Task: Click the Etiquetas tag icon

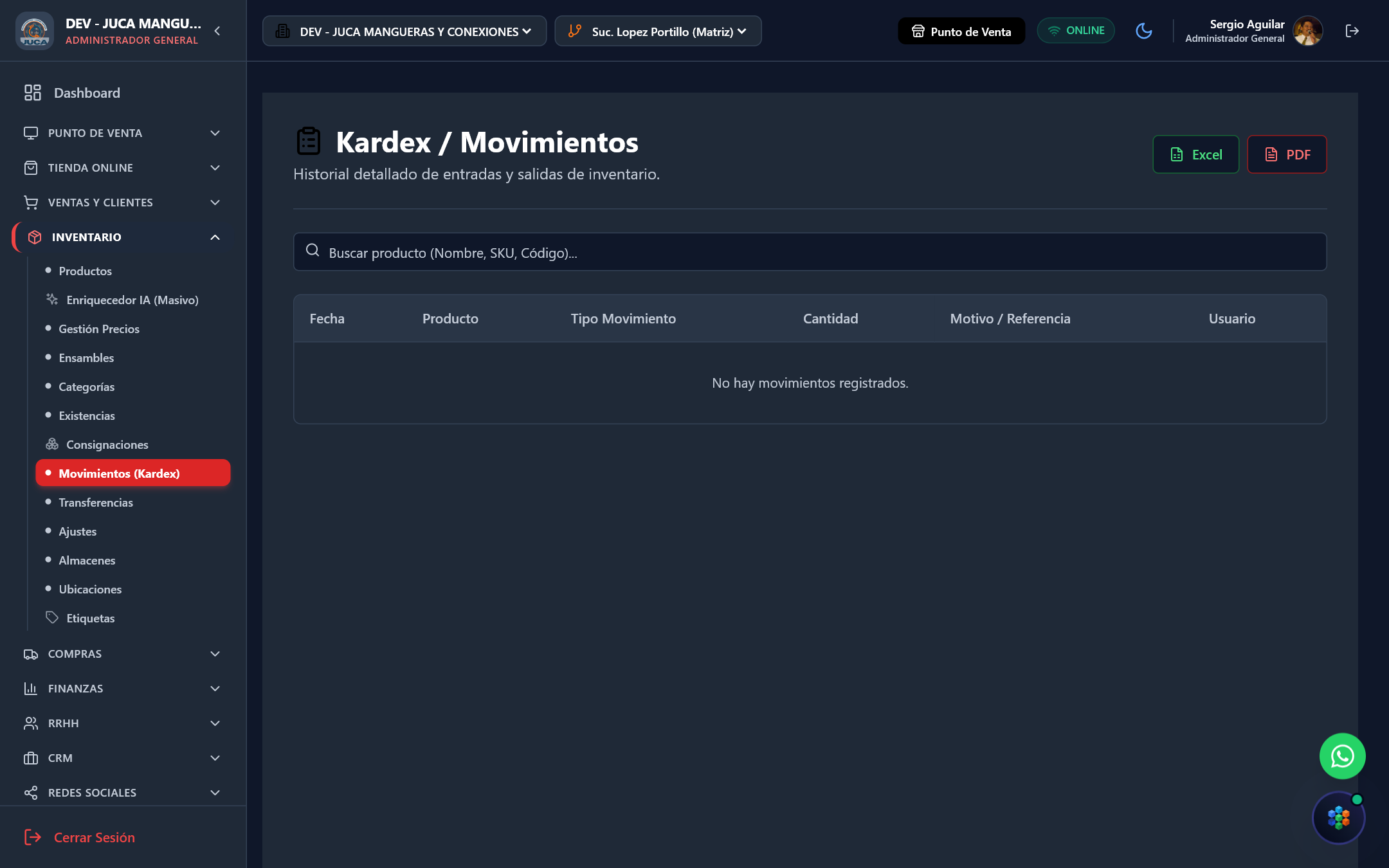Action: click(52, 617)
